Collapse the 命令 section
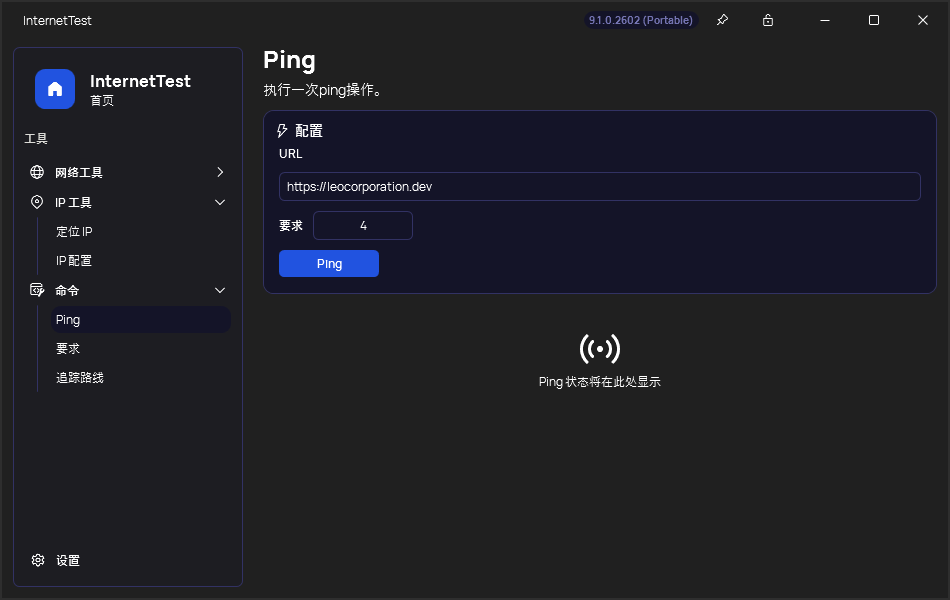 point(220,290)
